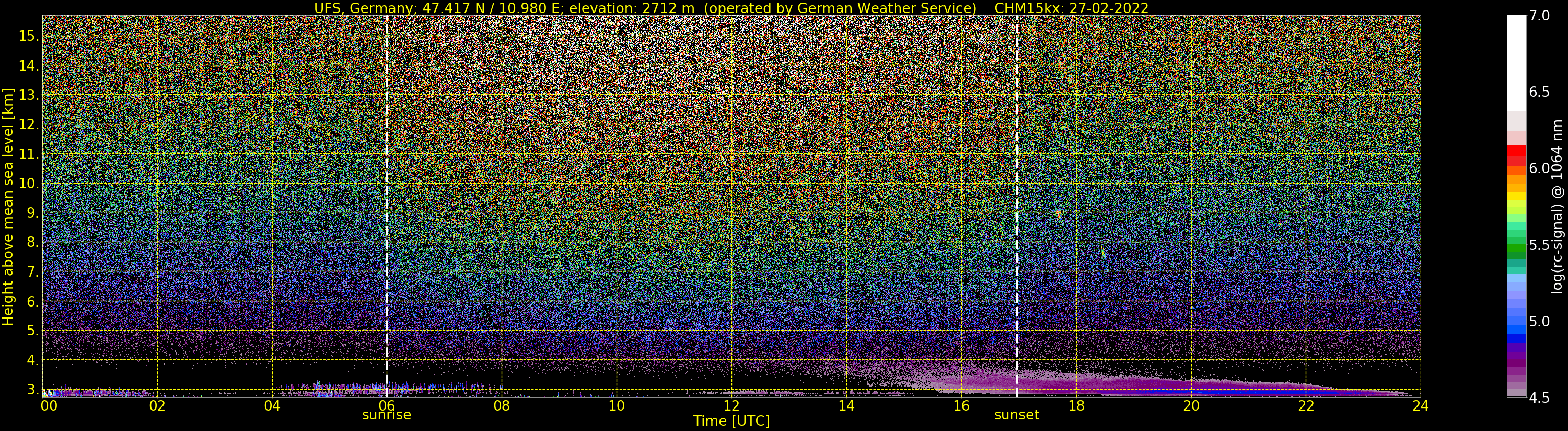Click the '14.' height tick label

(x=29, y=65)
